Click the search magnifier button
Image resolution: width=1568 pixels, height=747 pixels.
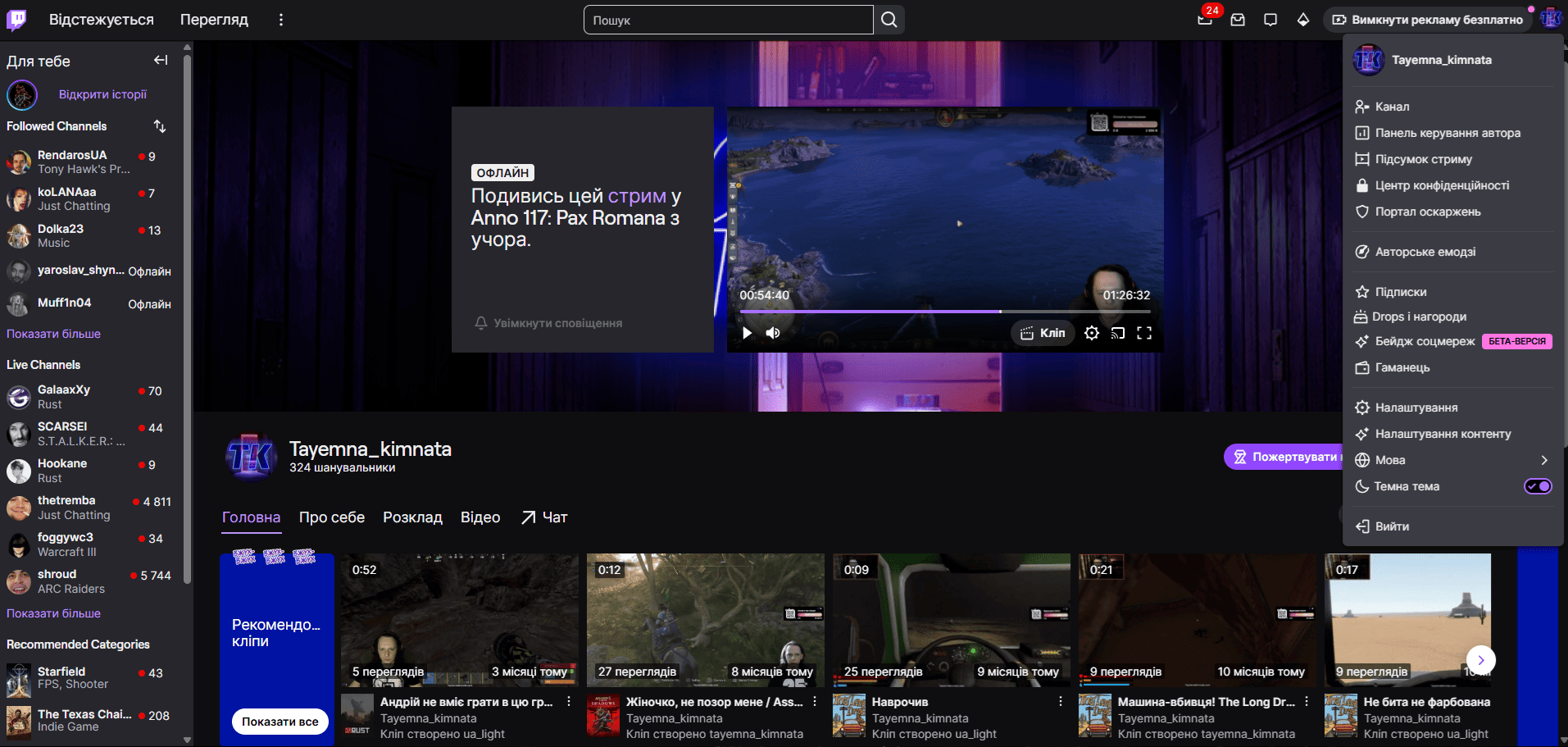[889, 20]
